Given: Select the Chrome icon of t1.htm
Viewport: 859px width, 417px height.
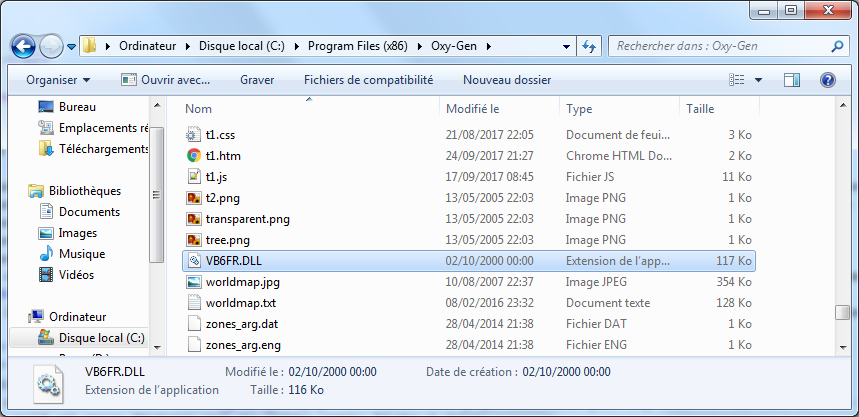Looking at the screenshot, I should pyautogui.click(x=193, y=156).
